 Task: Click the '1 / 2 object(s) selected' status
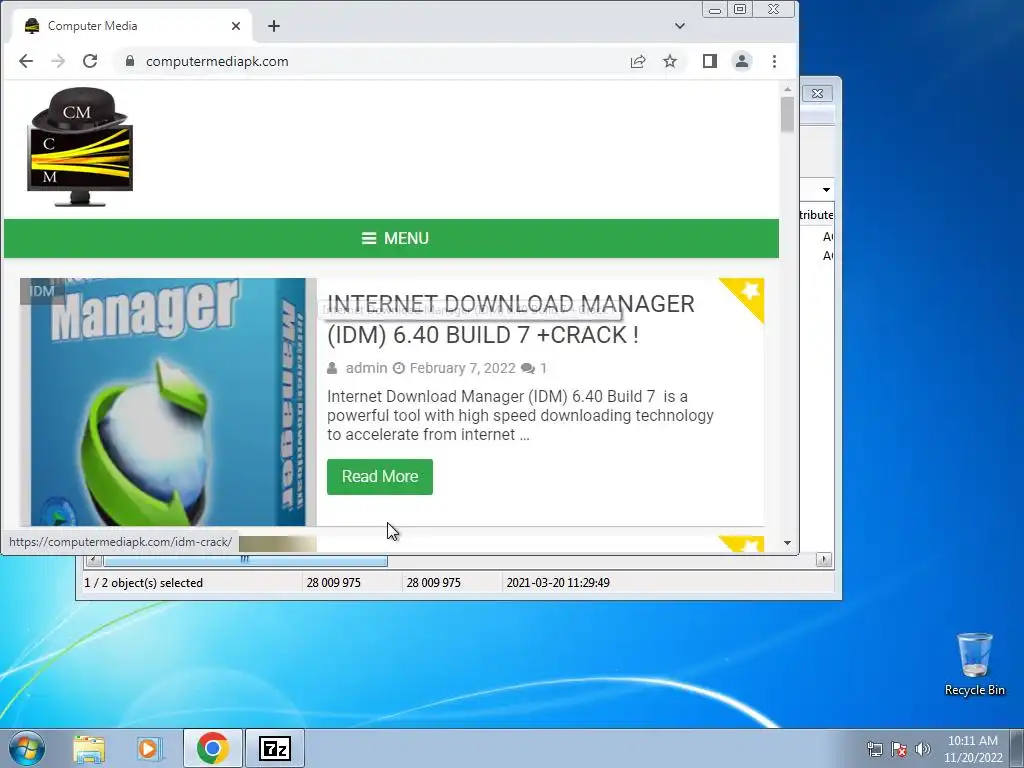[x=144, y=583]
